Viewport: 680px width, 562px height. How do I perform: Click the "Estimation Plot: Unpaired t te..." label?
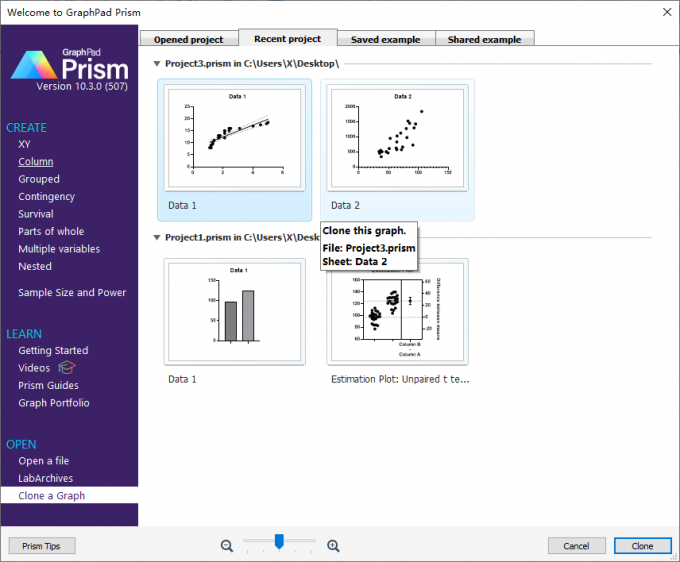tap(400, 379)
